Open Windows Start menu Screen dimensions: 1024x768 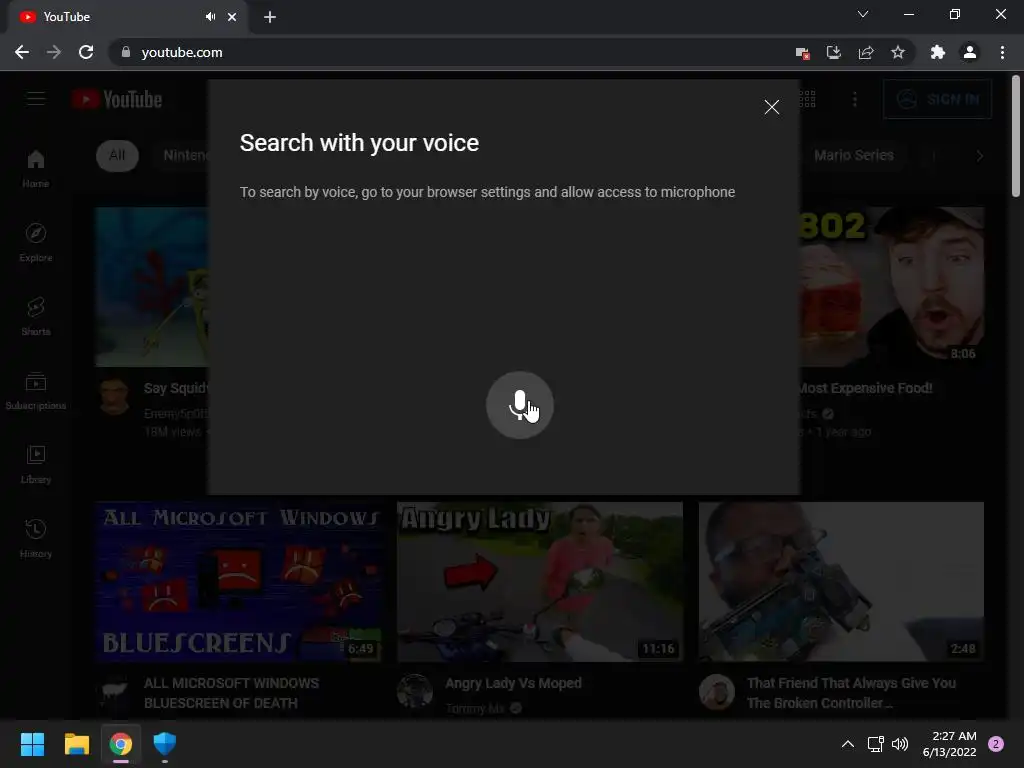coord(32,744)
